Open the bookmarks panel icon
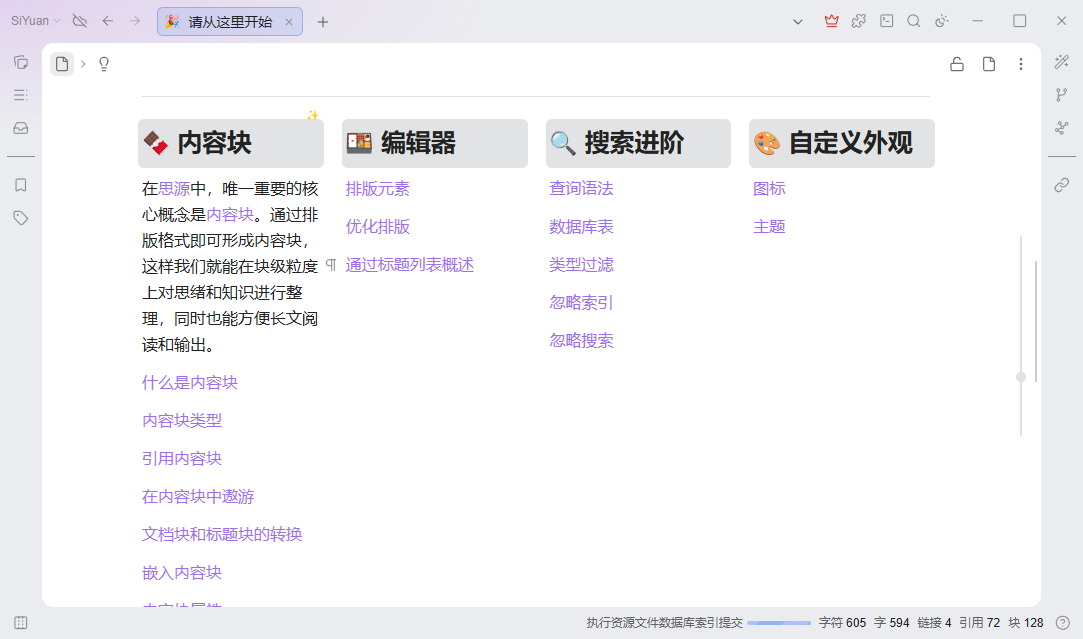 [x=21, y=185]
